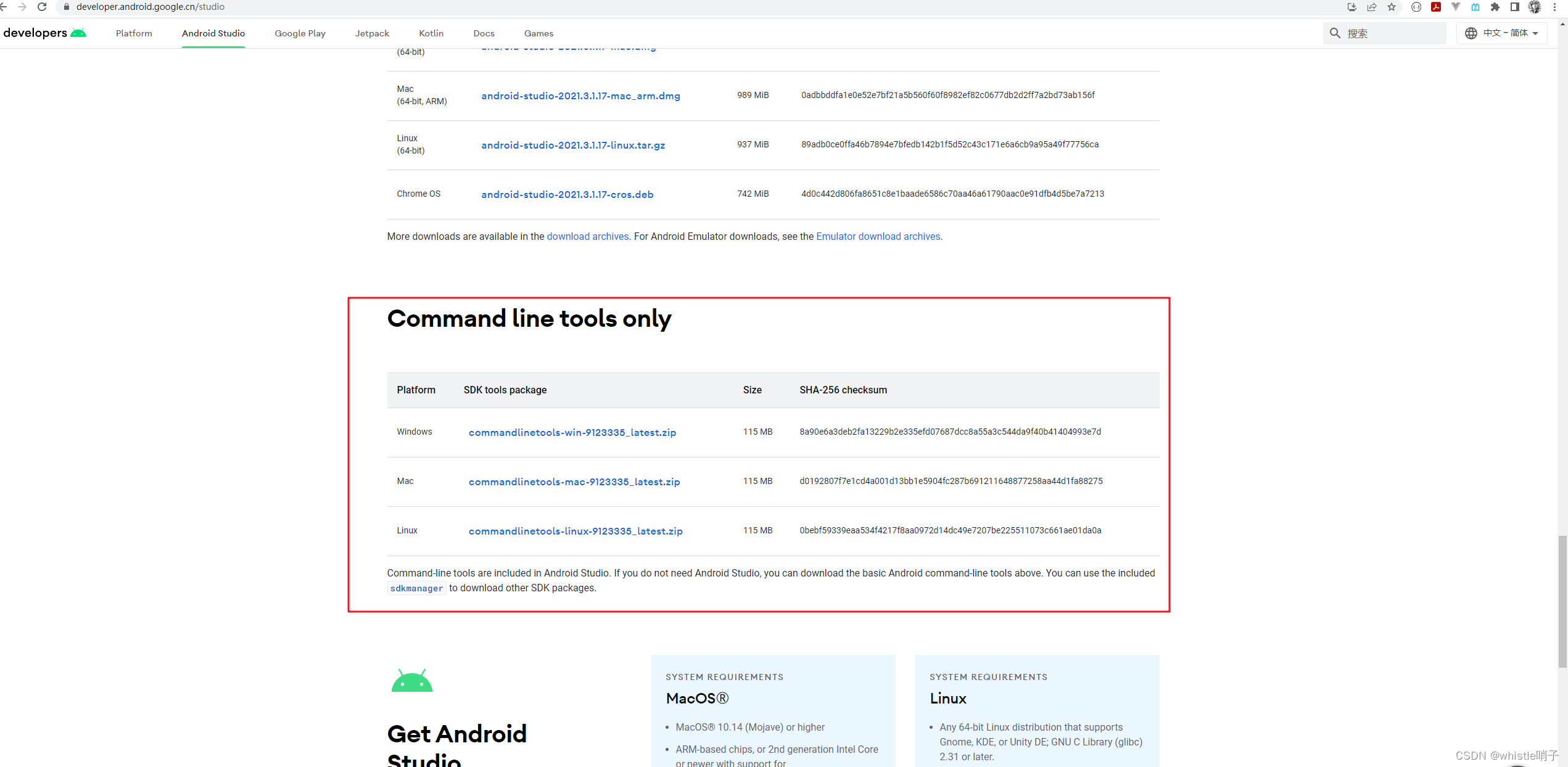Open the Platform nav tab

134,33
